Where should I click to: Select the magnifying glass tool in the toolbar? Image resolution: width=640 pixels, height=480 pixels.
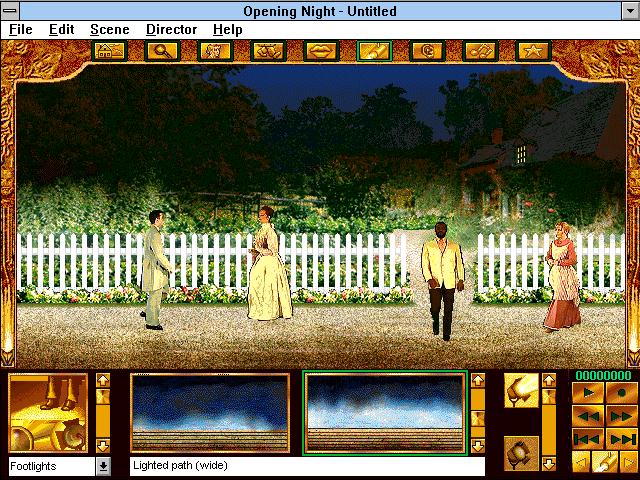(x=162, y=51)
